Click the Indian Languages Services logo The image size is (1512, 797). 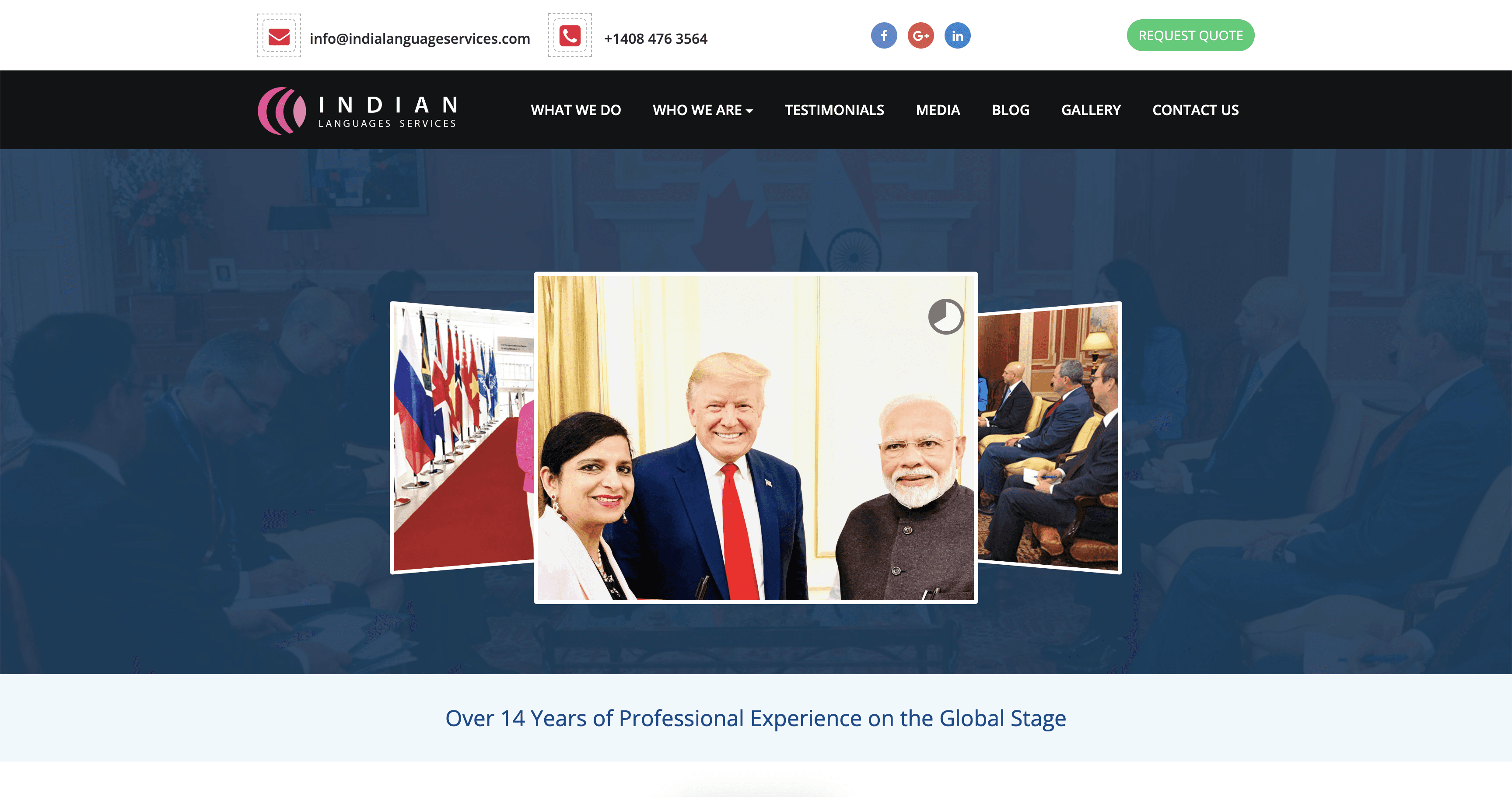357,110
